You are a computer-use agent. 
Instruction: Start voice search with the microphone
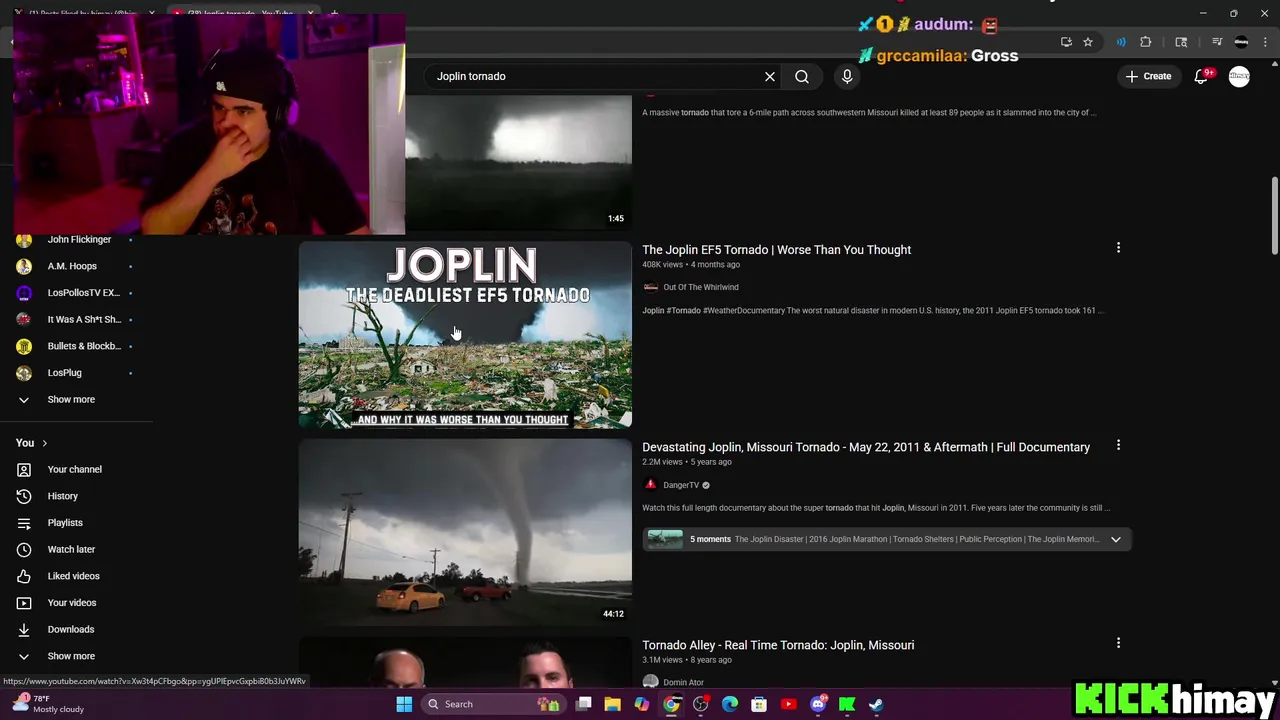pyautogui.click(x=847, y=76)
